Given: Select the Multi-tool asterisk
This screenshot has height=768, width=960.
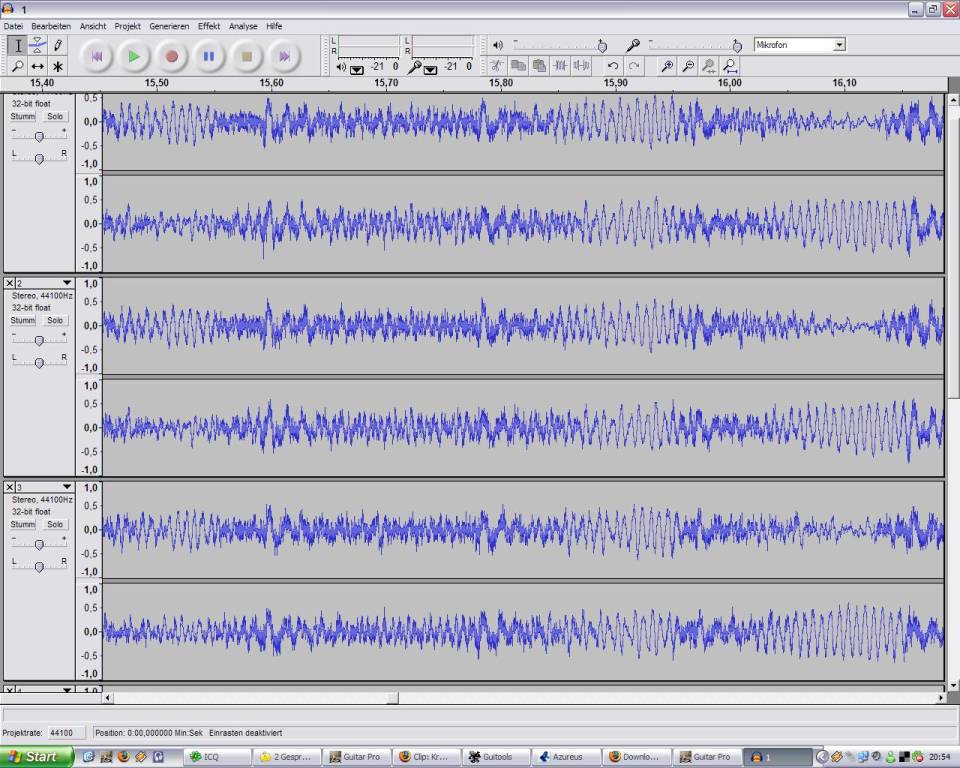Looking at the screenshot, I should 58,66.
